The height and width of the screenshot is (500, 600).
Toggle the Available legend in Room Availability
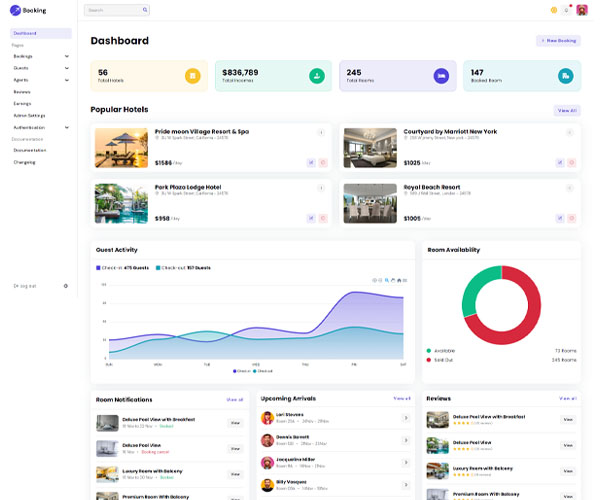[441, 351]
